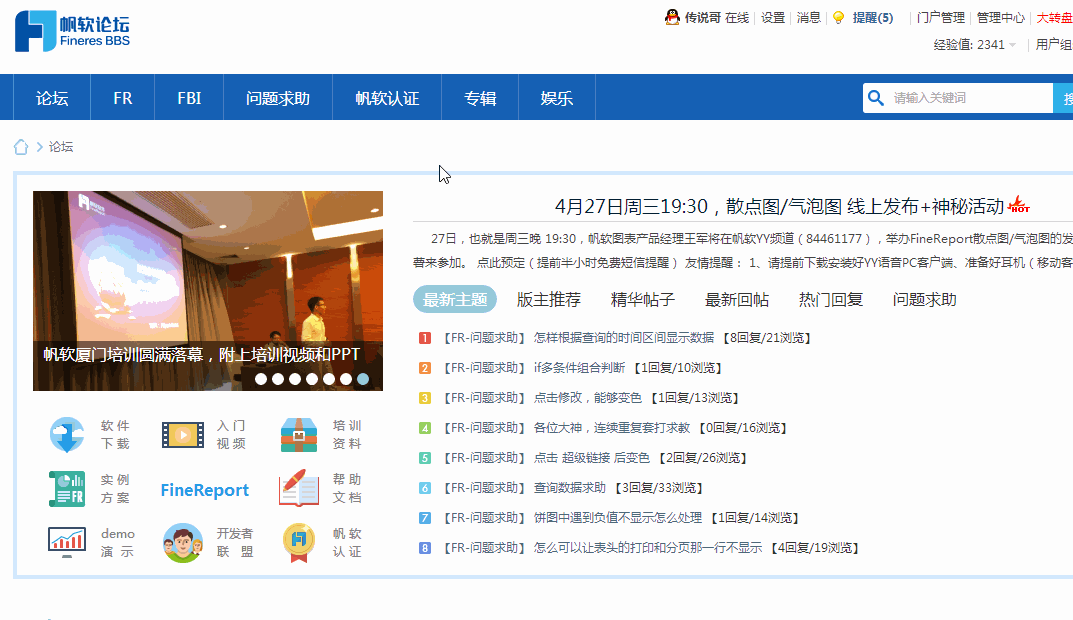Open the 帮助文档 book icon
The image size is (1073, 620).
299,488
